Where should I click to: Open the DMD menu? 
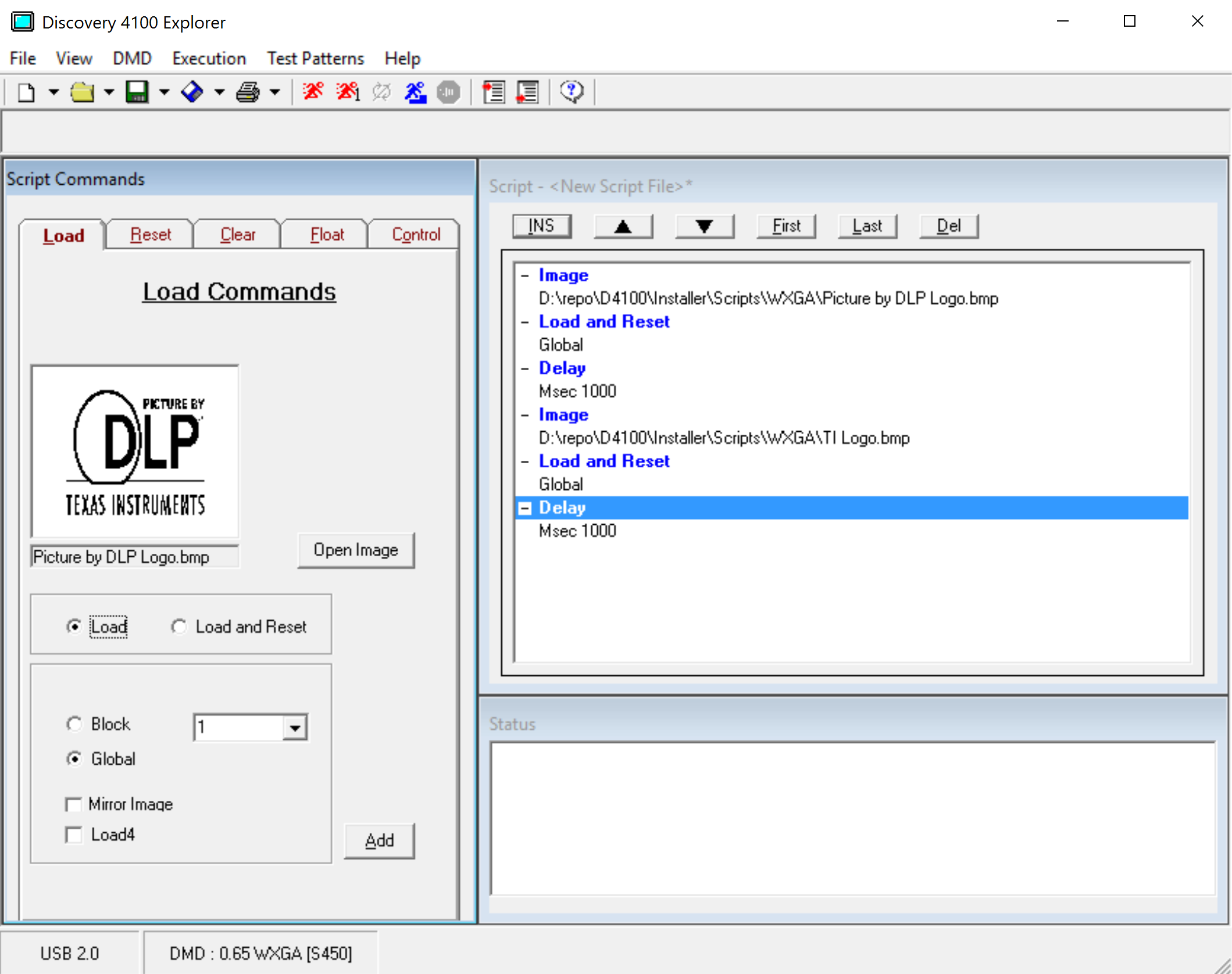[132, 58]
